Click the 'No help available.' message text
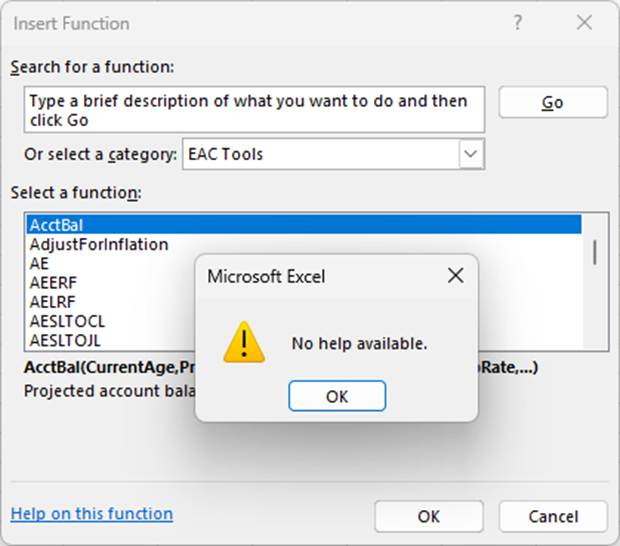Screen dimensions: 620x546 359,344
